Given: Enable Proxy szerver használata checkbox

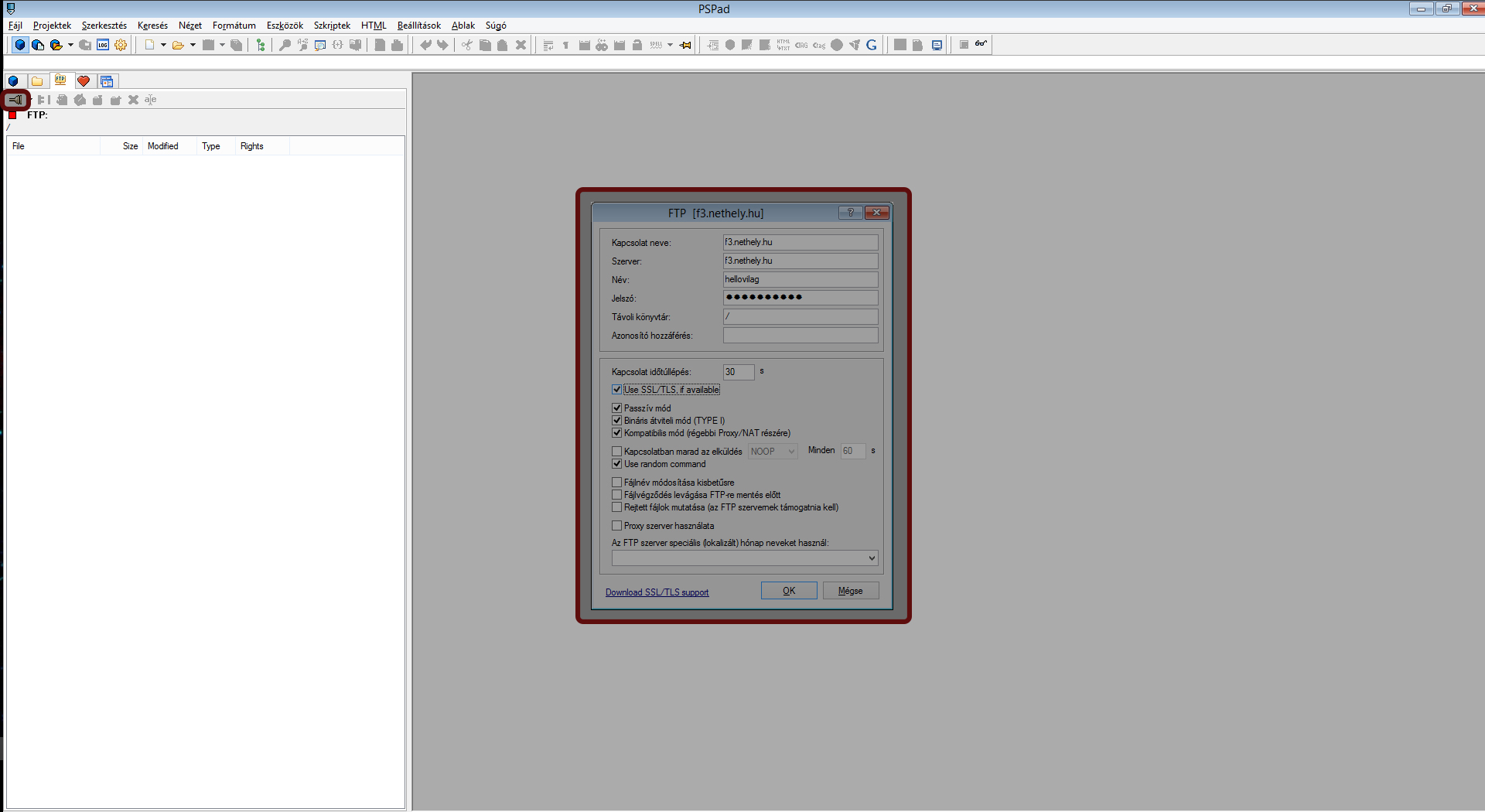Looking at the screenshot, I should pyautogui.click(x=617, y=526).
